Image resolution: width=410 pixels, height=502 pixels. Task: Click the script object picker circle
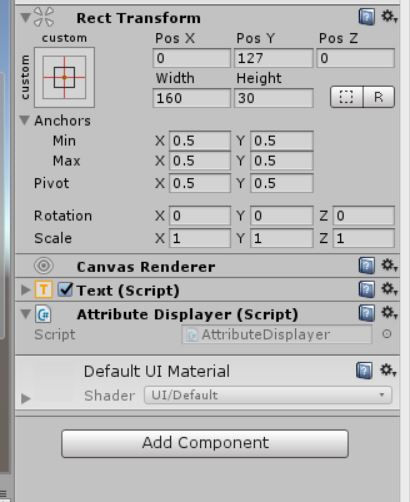(387, 334)
